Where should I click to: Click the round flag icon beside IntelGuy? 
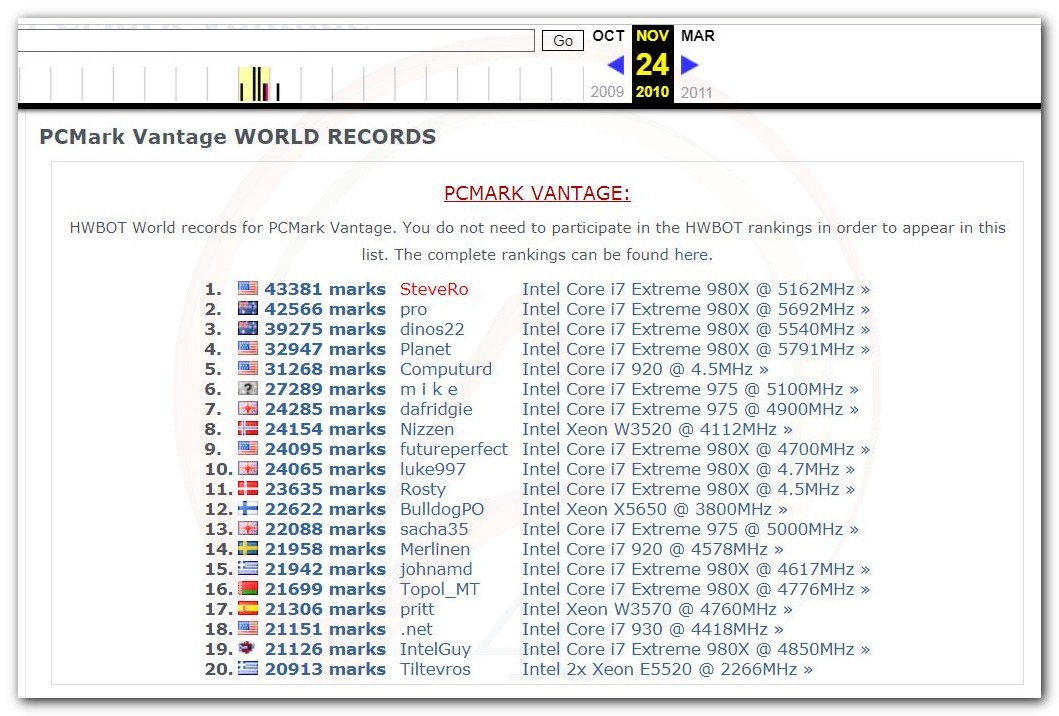[x=247, y=648]
